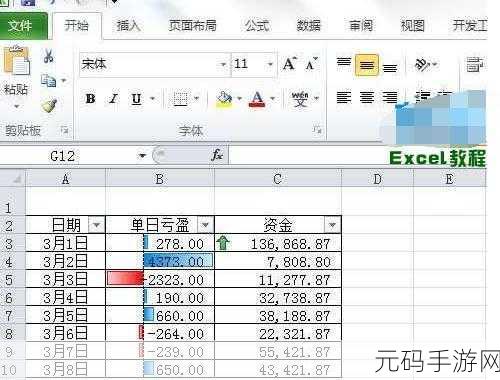This screenshot has height=380, width=500.
Task: Click into the formula bar
Action: (357, 156)
